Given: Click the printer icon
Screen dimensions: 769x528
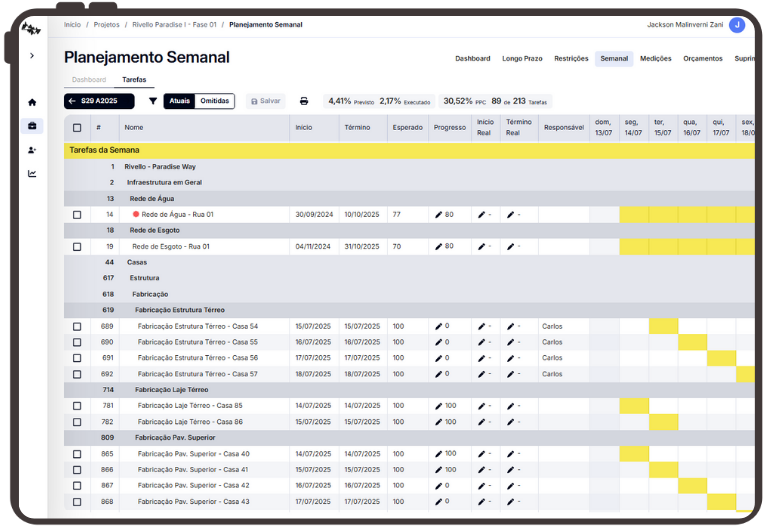Looking at the screenshot, I should pyautogui.click(x=304, y=101).
